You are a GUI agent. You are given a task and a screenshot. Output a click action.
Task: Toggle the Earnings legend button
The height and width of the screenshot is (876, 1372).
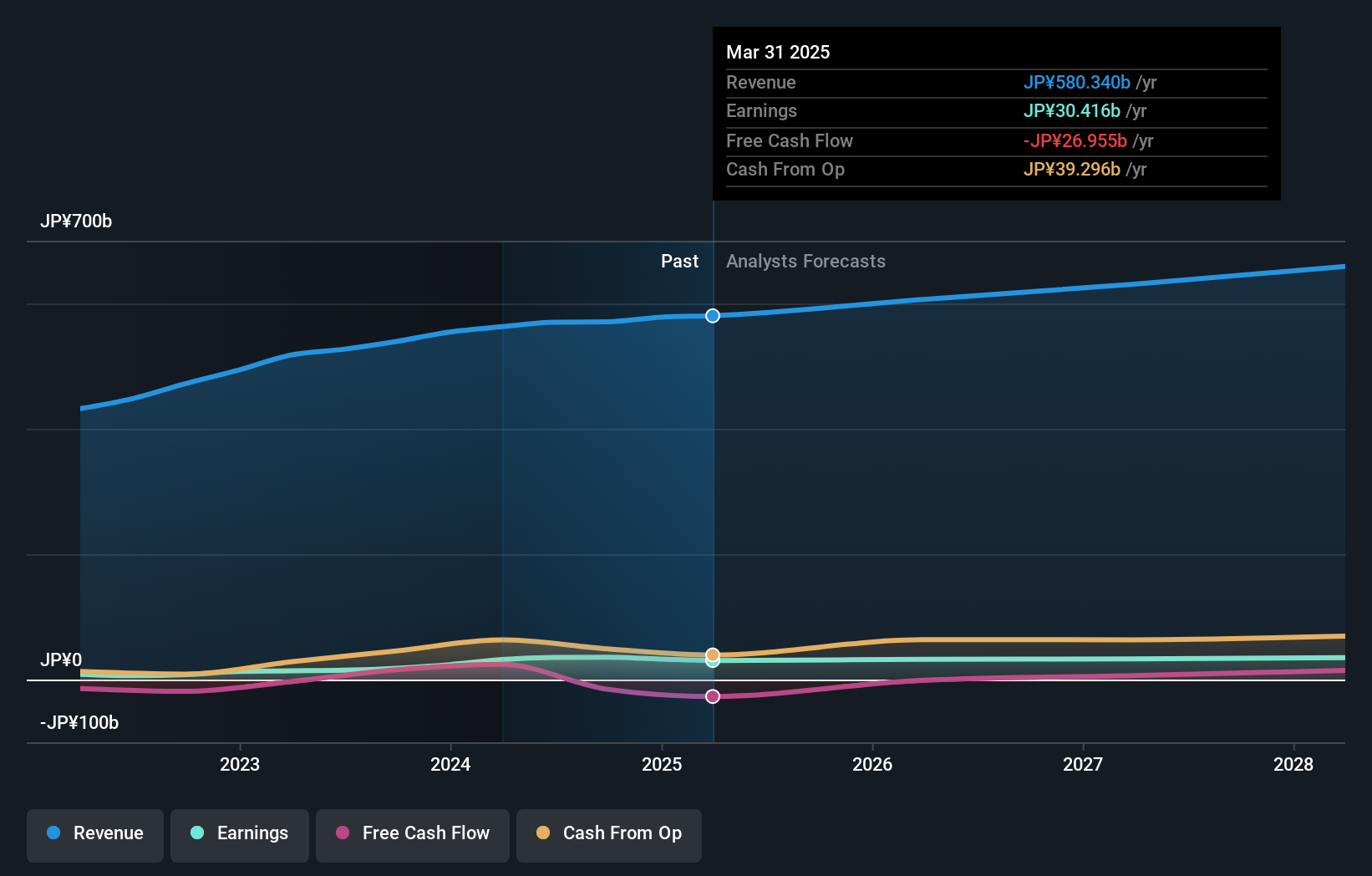click(240, 835)
